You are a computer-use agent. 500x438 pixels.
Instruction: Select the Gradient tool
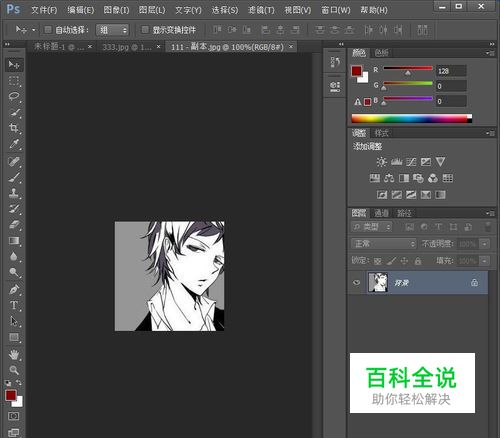pos(14,241)
